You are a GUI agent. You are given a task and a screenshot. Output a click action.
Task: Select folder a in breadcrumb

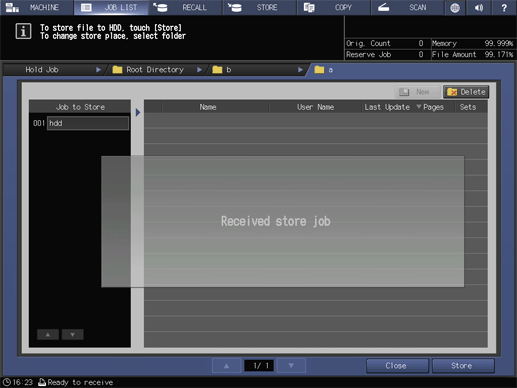click(330, 70)
